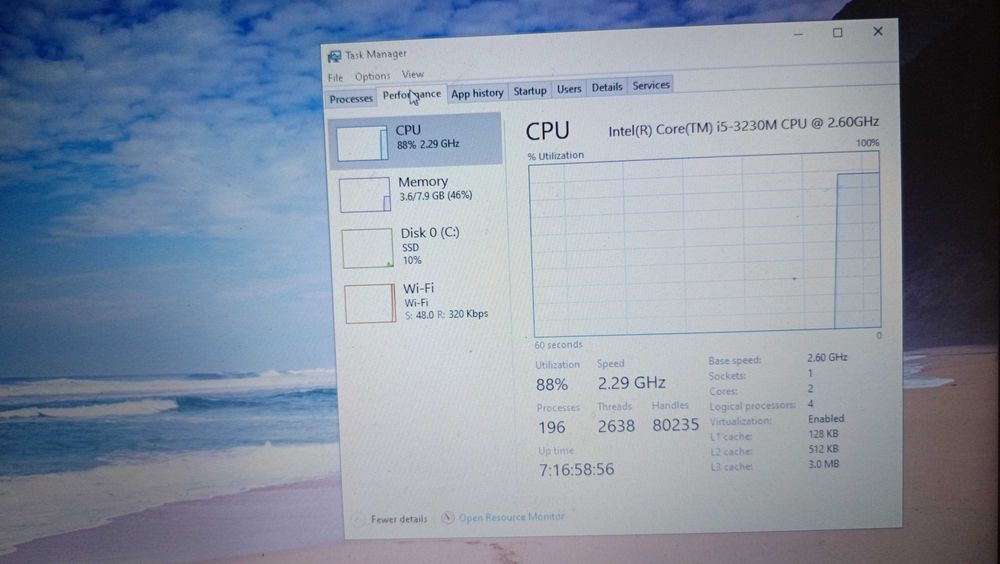This screenshot has width=1000, height=564.
Task: Click the 2638 threads value
Action: click(x=616, y=426)
